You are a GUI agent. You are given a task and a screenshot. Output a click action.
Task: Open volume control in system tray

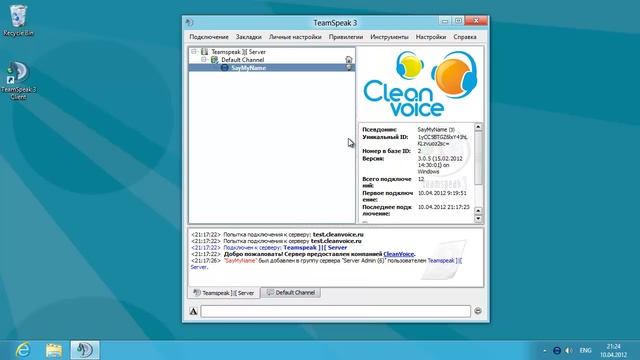pyautogui.click(x=569, y=351)
